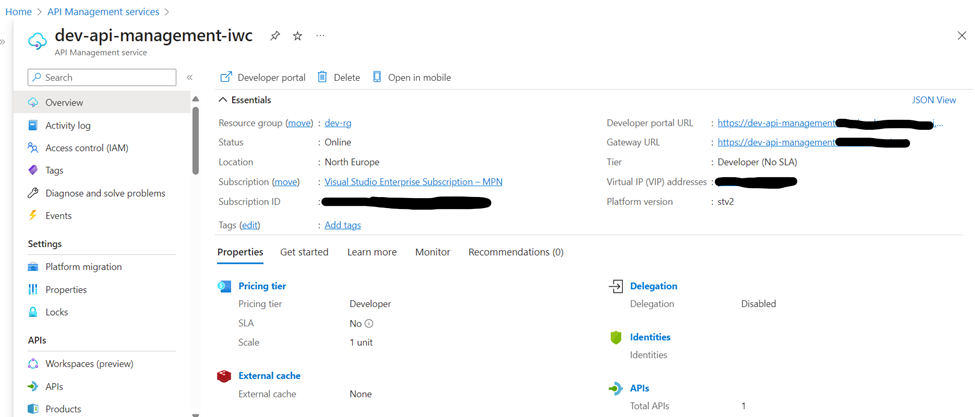
Task: Open the Recommendations (0) tab
Action: [516, 252]
